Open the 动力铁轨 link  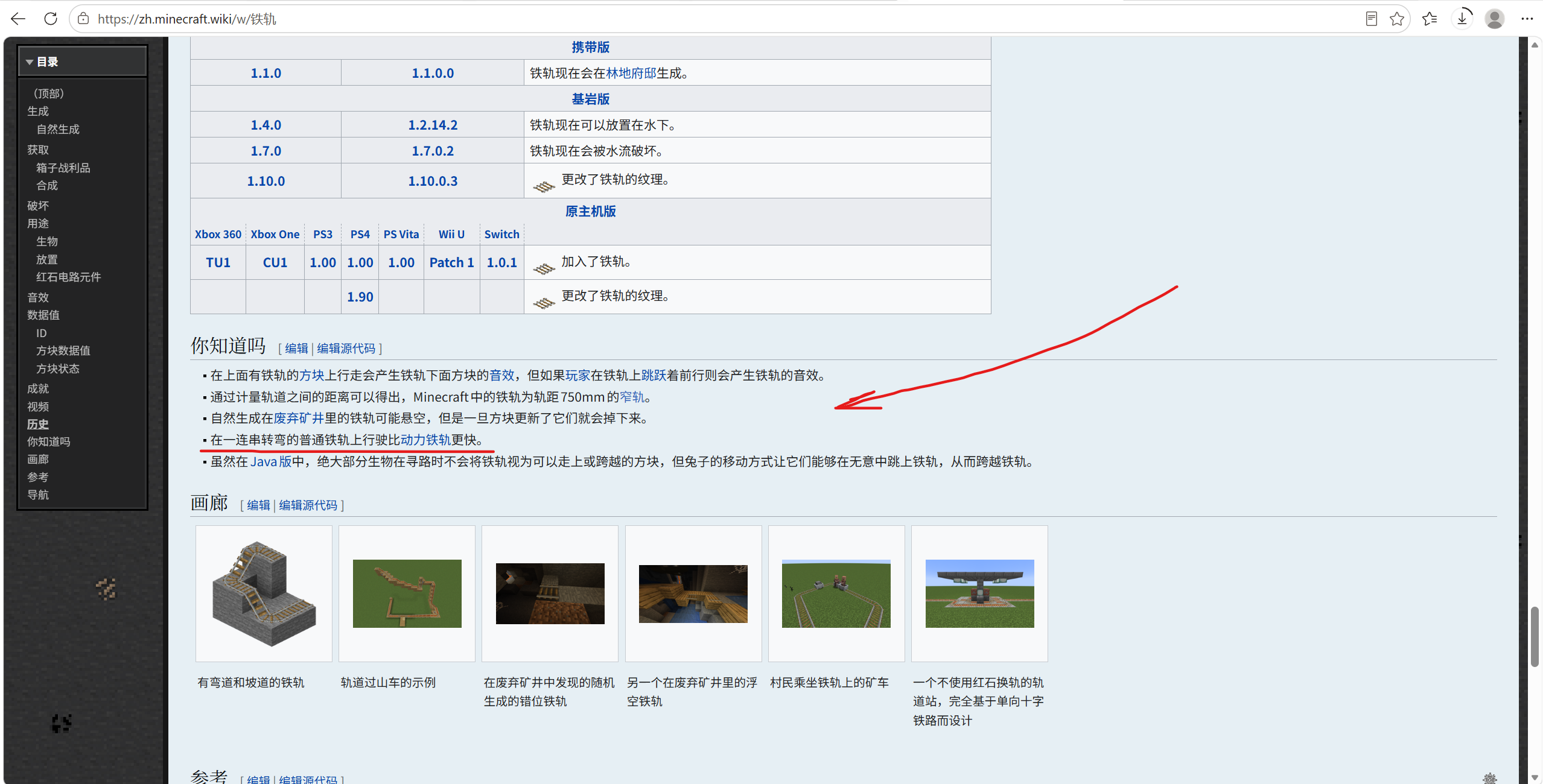[425, 440]
